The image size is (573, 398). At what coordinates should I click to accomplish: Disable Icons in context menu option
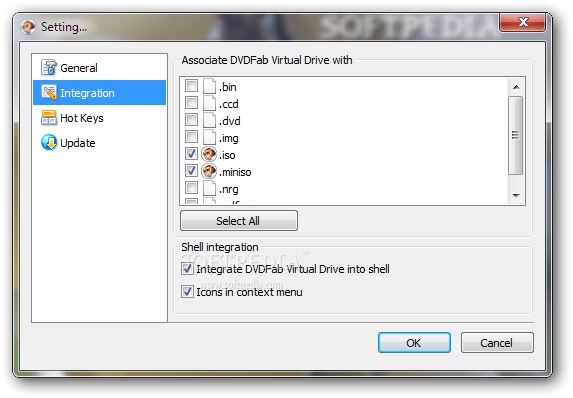[x=187, y=292]
